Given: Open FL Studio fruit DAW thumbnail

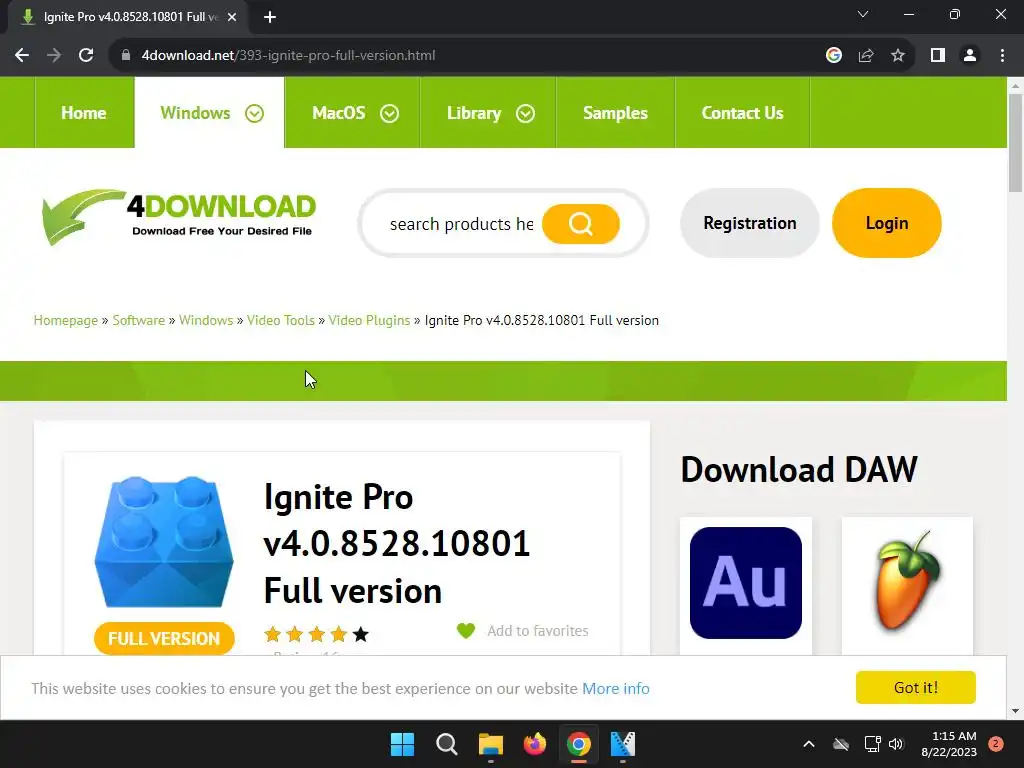Looking at the screenshot, I should pos(907,581).
